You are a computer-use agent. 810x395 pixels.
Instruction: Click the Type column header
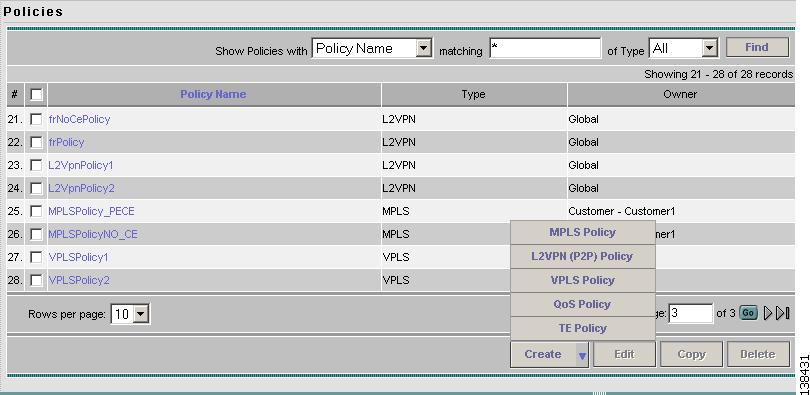pyautogui.click(x=474, y=94)
